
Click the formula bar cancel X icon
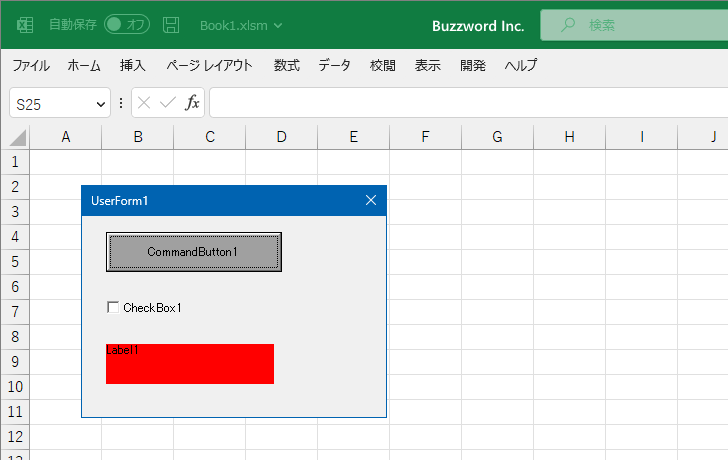tap(144, 103)
